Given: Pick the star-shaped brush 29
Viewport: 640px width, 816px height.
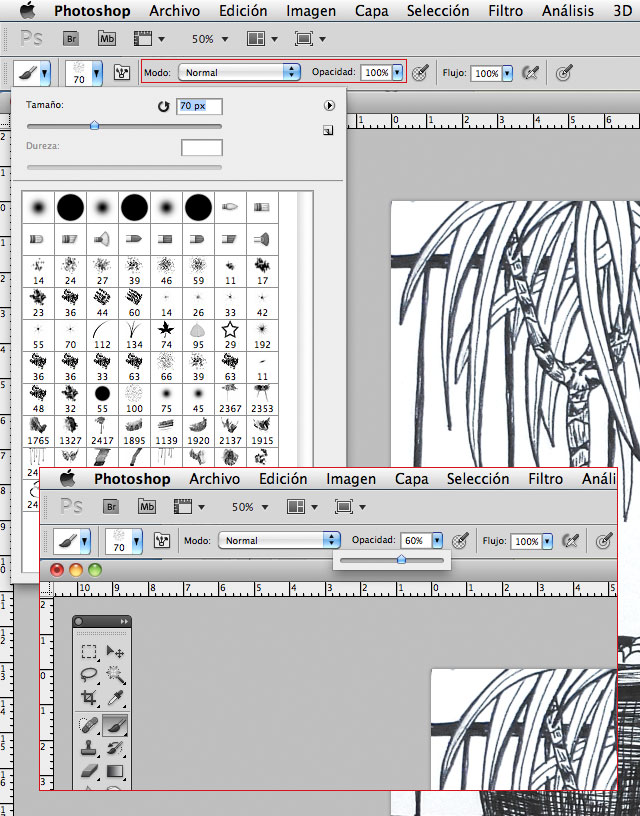Looking at the screenshot, I should coord(230,335).
